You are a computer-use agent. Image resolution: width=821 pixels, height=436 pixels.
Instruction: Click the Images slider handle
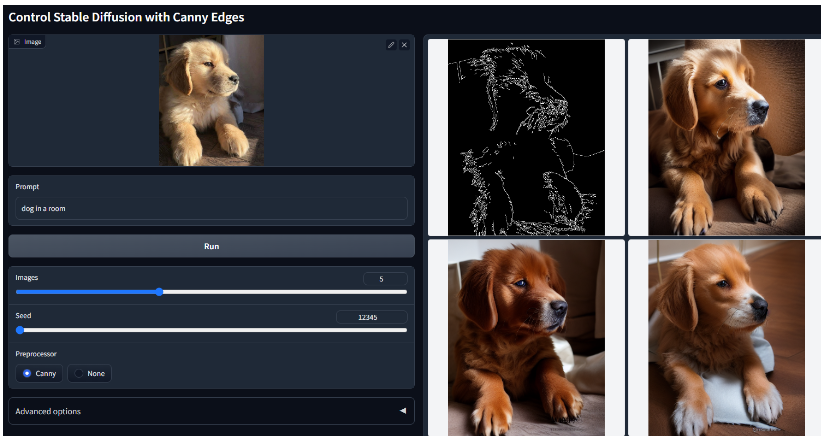click(160, 292)
